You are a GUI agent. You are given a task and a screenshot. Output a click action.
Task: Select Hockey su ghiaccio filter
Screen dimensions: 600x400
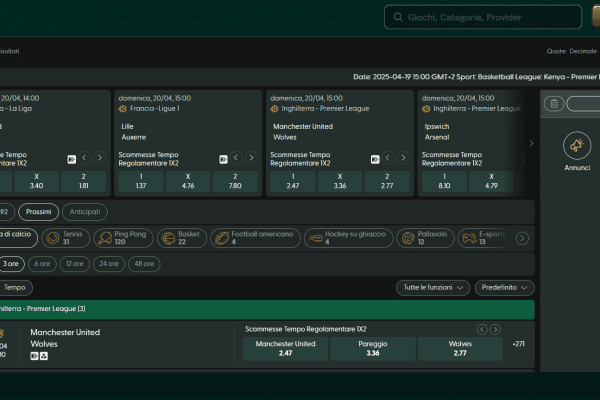[349, 238]
